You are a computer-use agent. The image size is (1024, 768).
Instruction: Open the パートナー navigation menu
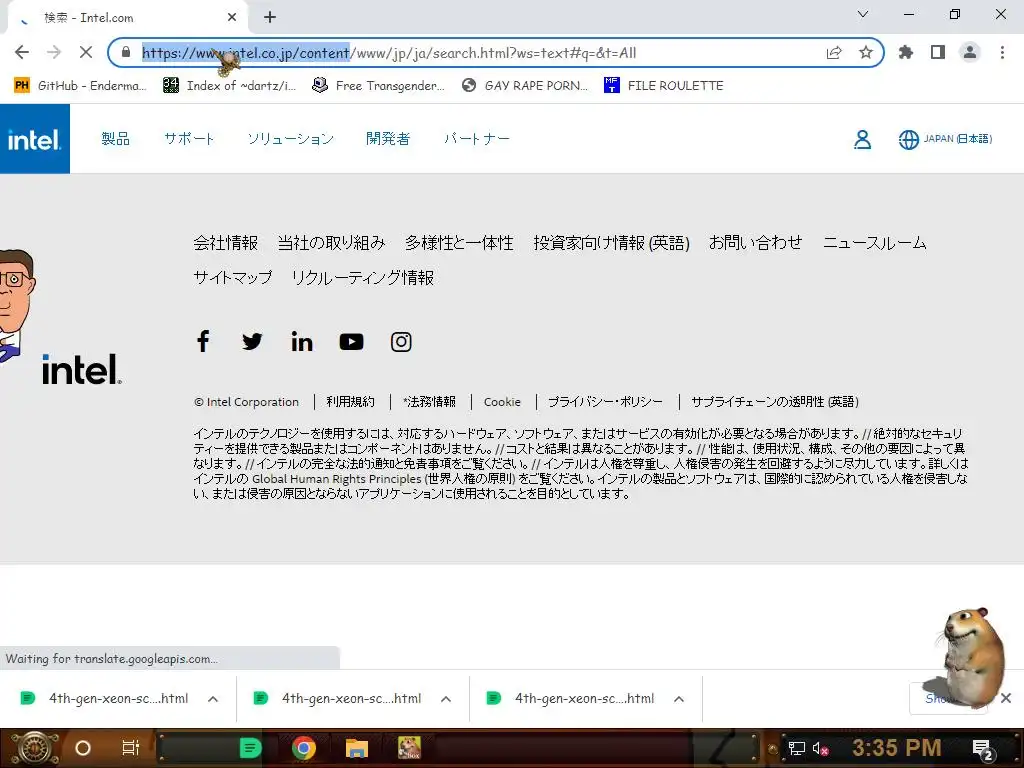click(x=477, y=138)
